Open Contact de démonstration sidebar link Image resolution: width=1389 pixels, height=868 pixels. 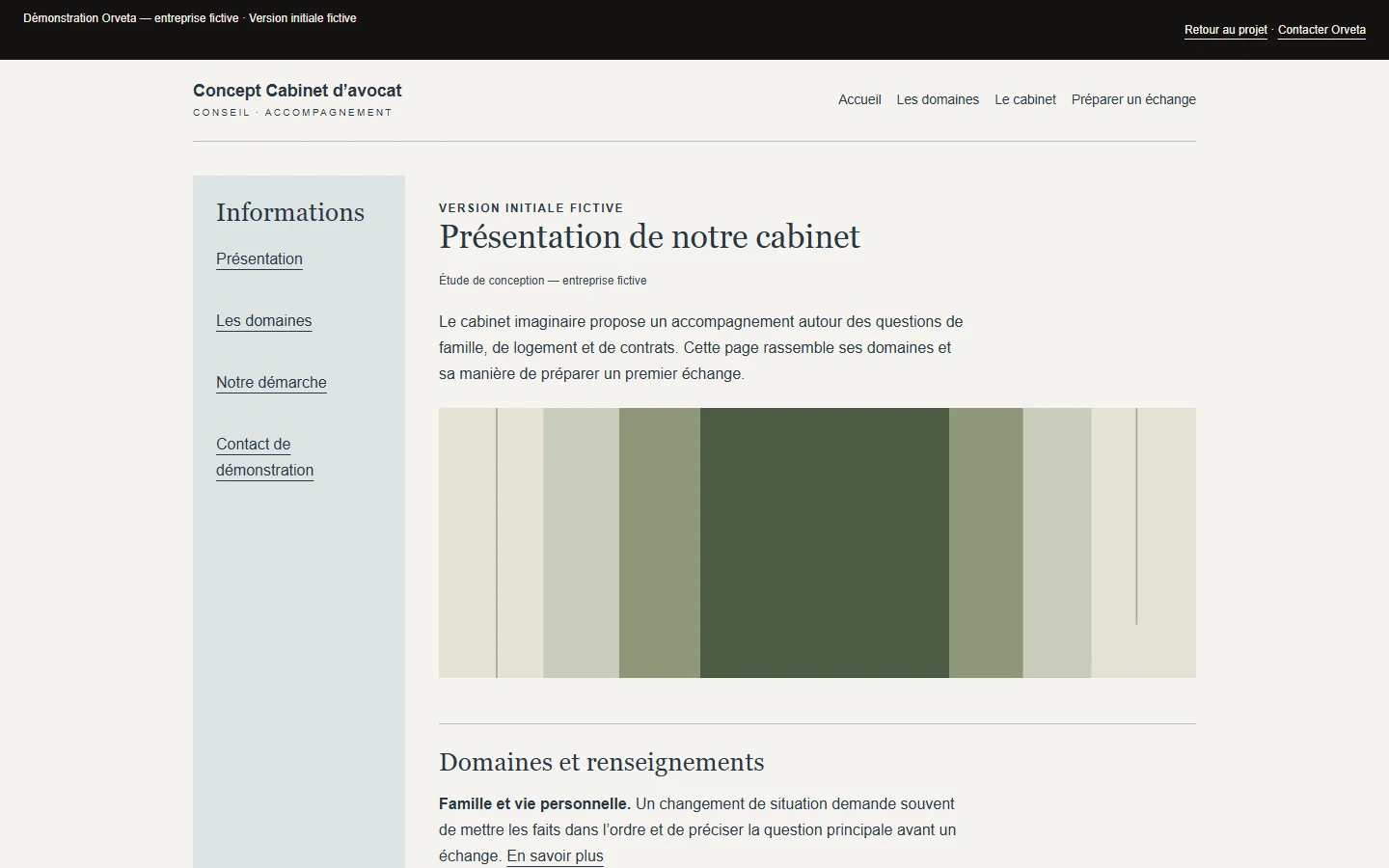264,457
